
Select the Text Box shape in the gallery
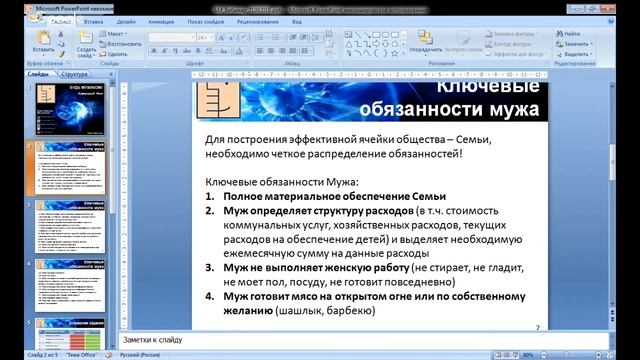[x=348, y=35]
